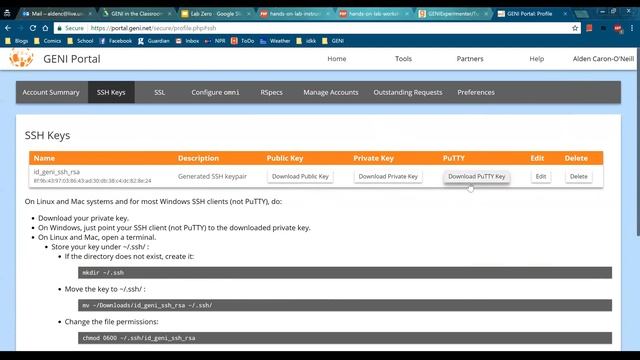This screenshot has width=640, height=360.
Task: Open the GENI bookmark folder
Action: (x=333, y=41)
